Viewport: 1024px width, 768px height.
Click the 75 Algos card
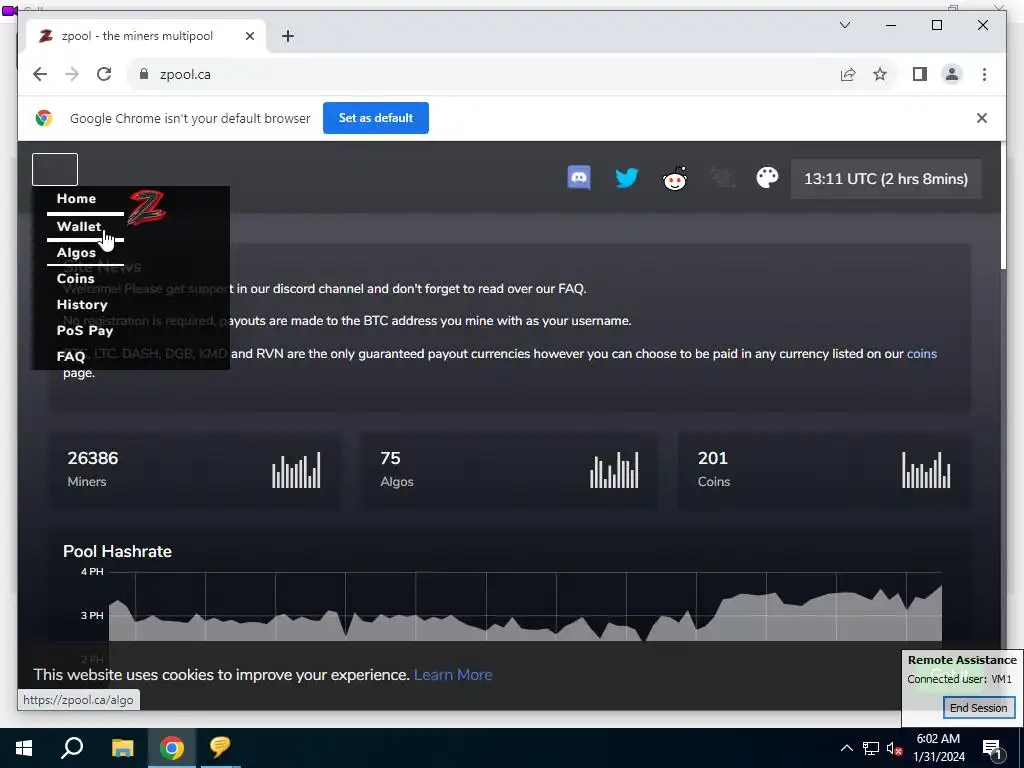tap(509, 470)
